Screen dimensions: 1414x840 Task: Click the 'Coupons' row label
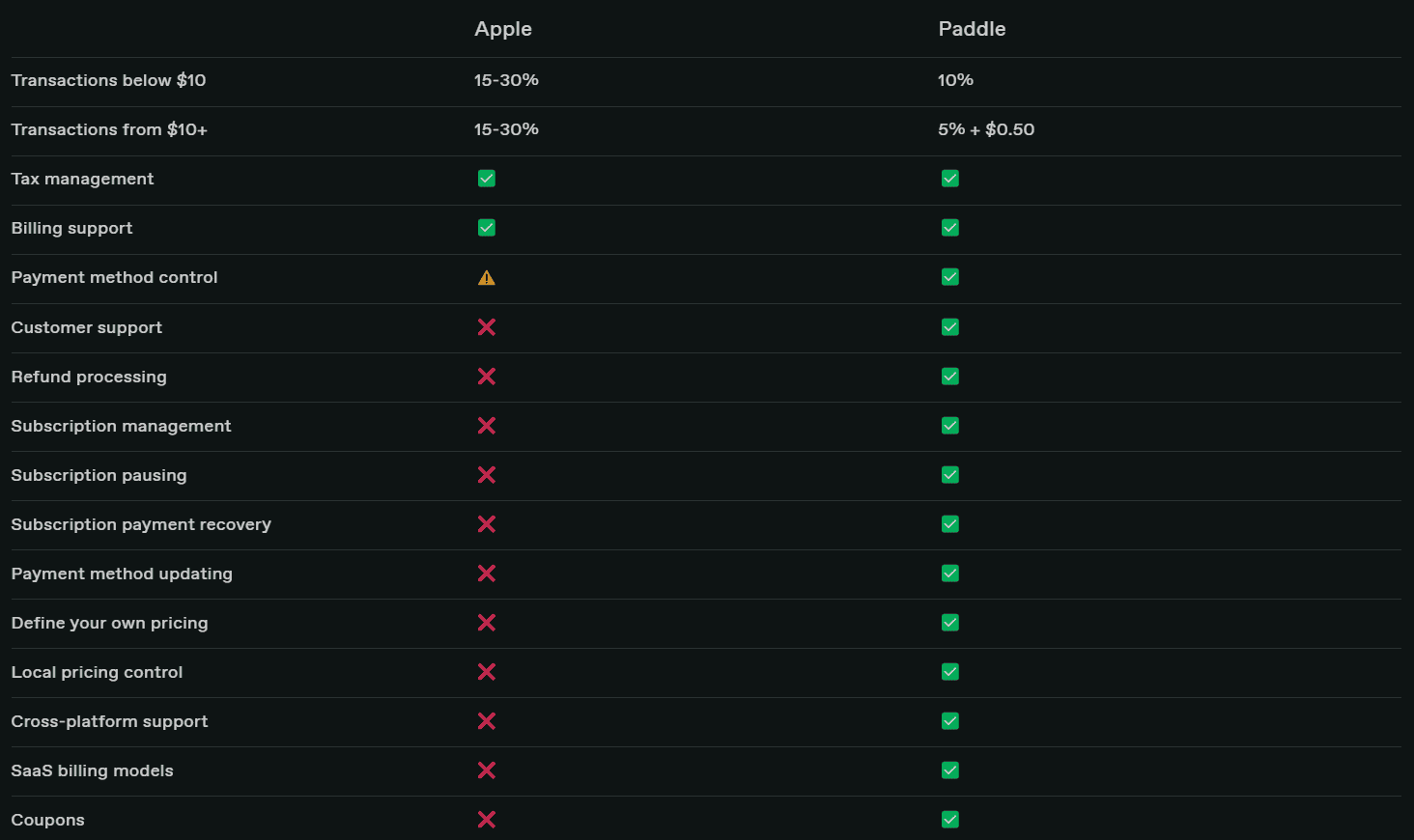47,821
